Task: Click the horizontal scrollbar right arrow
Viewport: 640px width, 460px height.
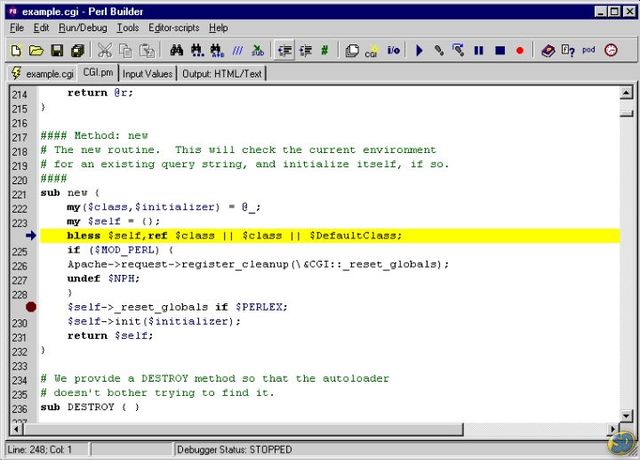Action: coord(612,429)
